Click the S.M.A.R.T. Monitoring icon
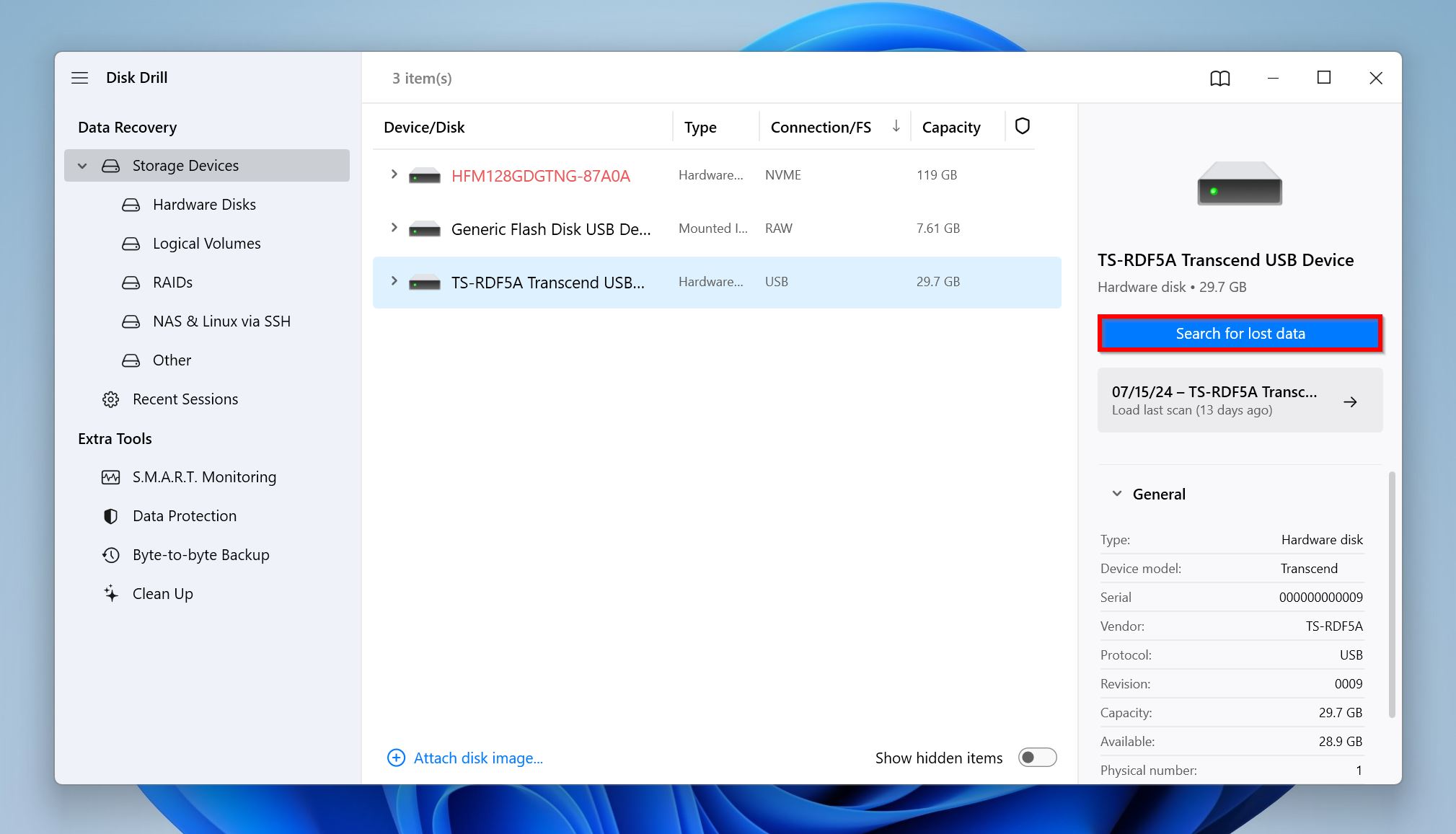Image resolution: width=1456 pixels, height=834 pixels. click(111, 477)
